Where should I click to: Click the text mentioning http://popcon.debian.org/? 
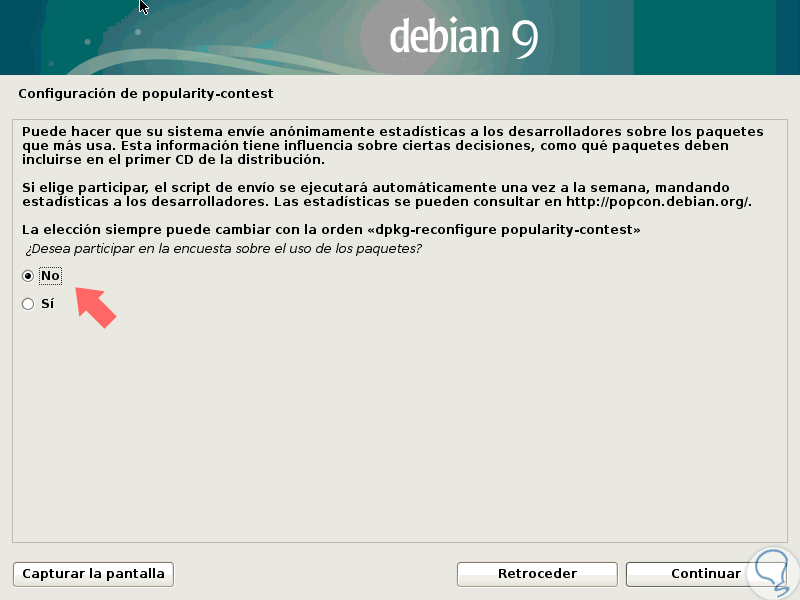pyautogui.click(x=387, y=194)
